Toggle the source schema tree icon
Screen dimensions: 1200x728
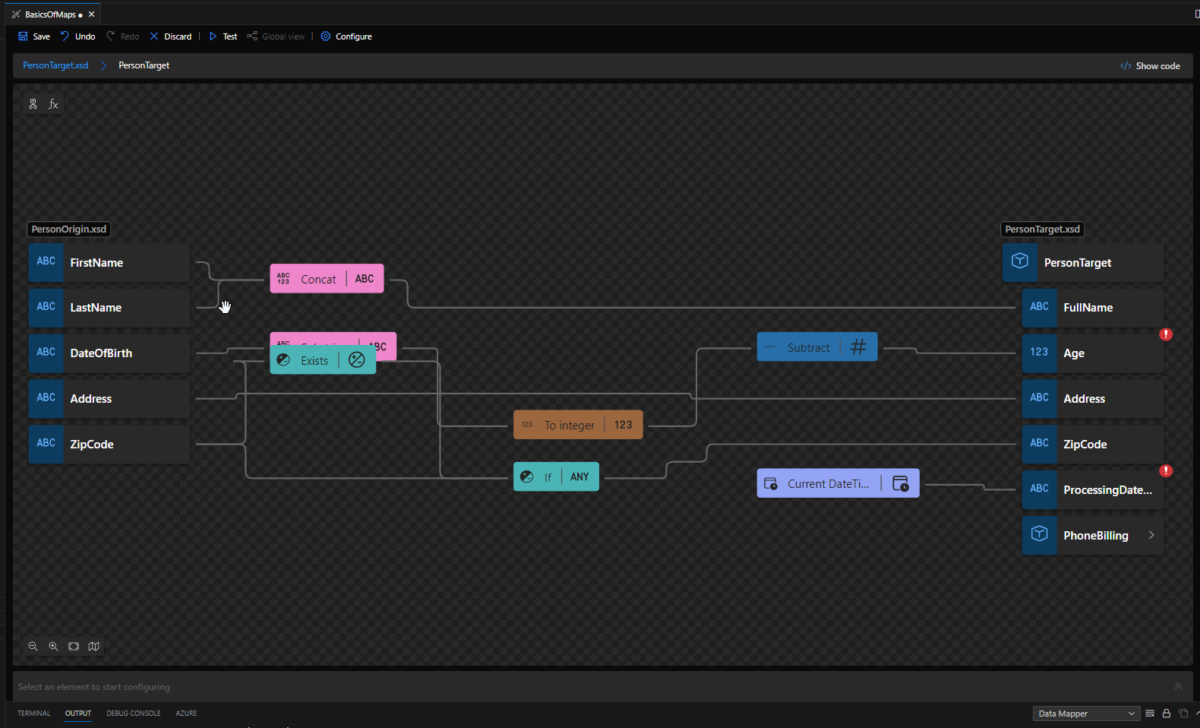33,104
